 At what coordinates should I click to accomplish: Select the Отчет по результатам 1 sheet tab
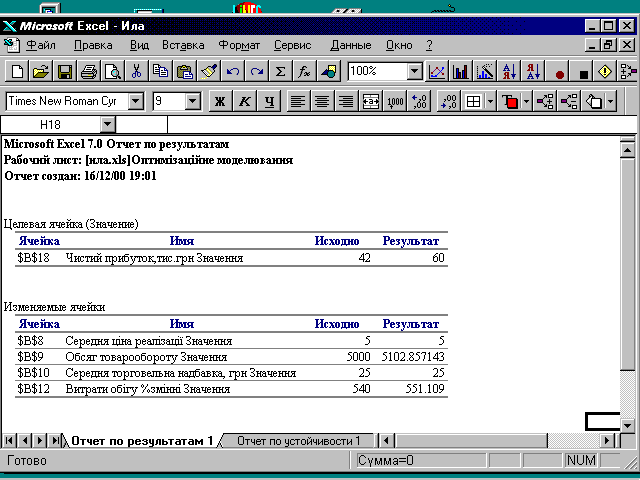pos(142,441)
